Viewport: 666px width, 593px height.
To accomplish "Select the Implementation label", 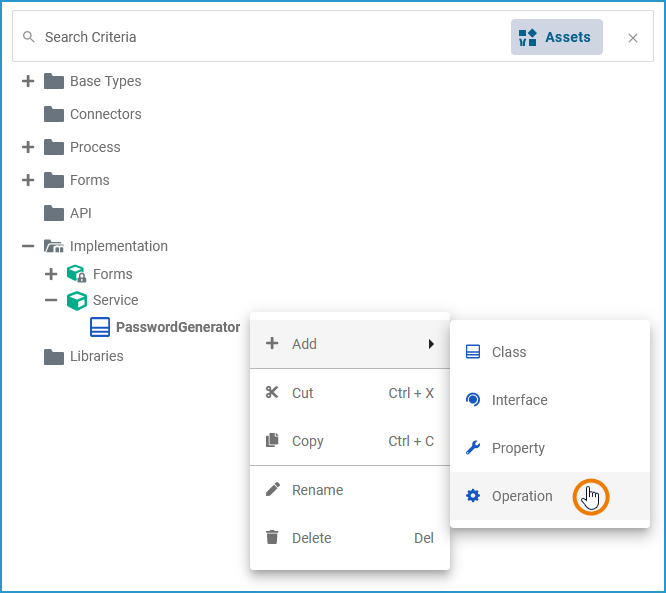I will [119, 246].
